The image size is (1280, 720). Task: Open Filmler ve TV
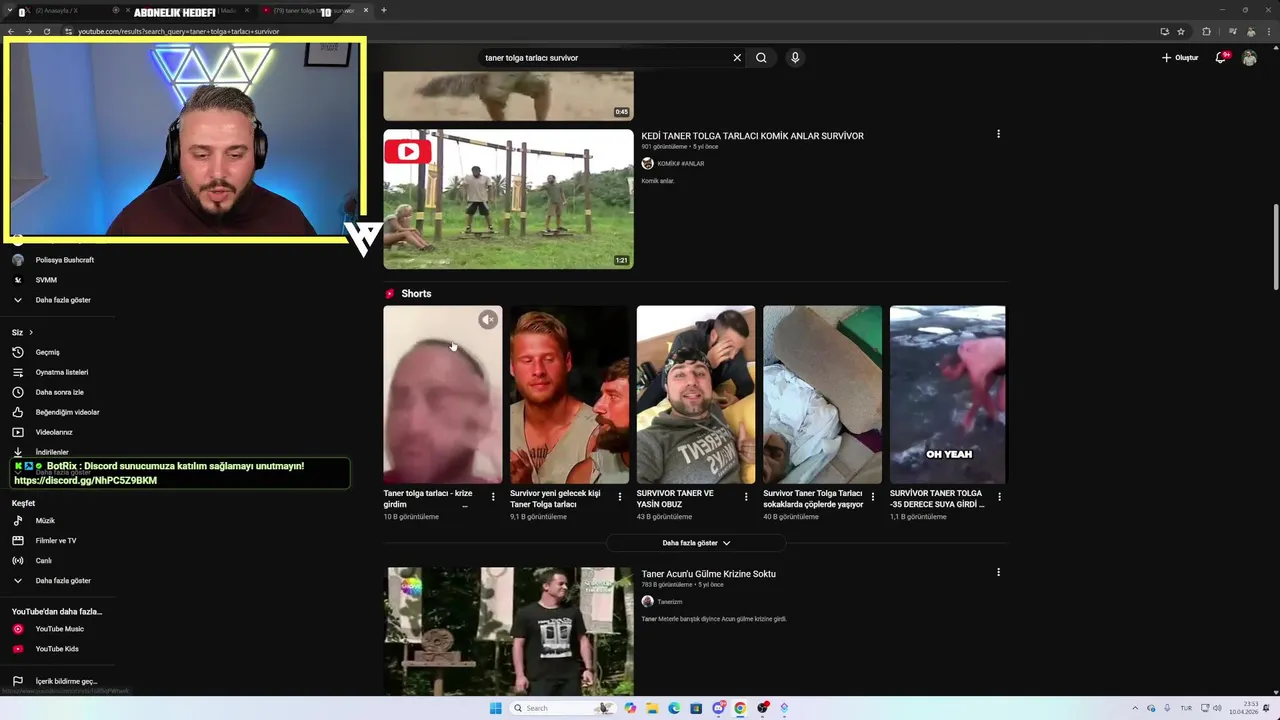tap(56, 541)
